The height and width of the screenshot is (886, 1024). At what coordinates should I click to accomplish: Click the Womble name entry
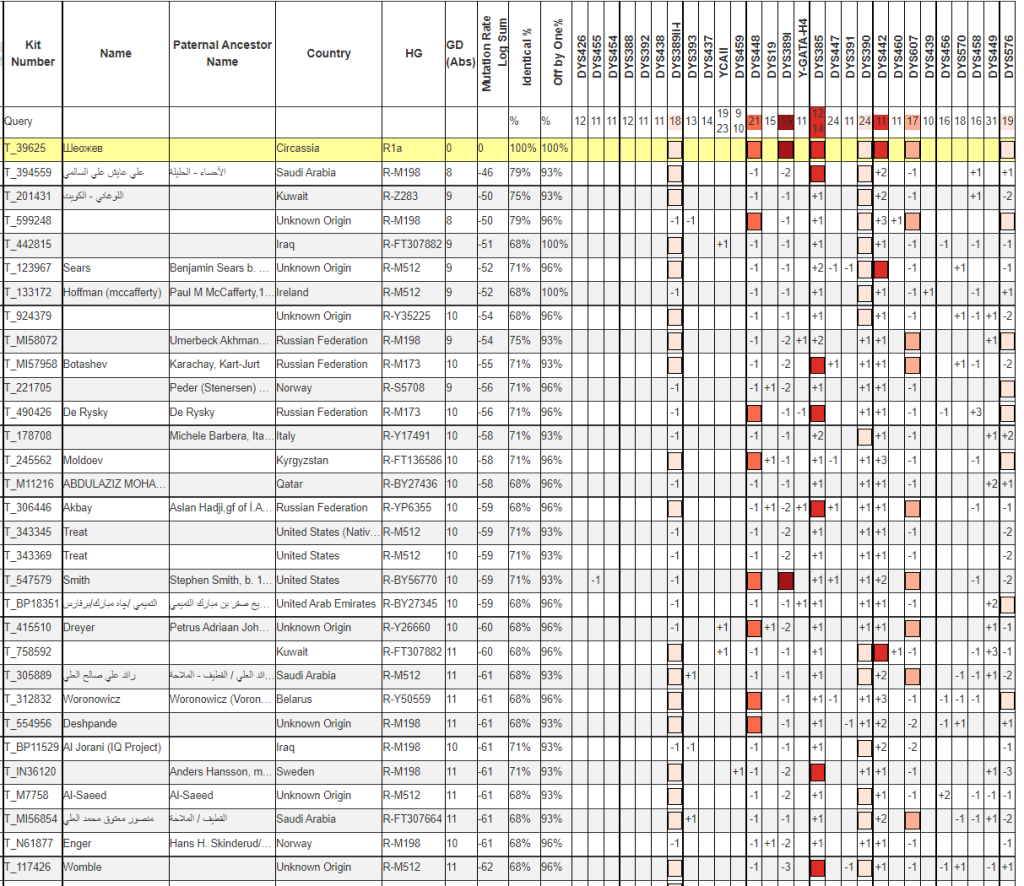(82, 867)
